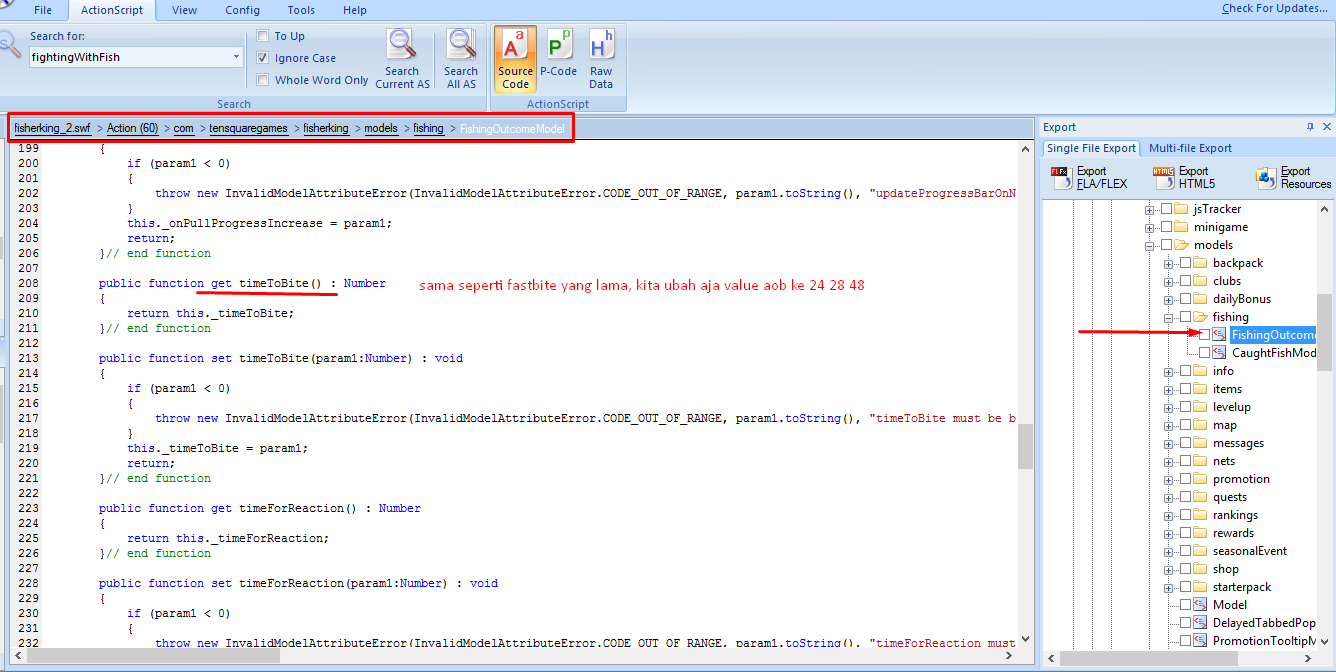The height and width of the screenshot is (672, 1336).
Task: Click the seasonalEvent folder icon
Action: click(x=1200, y=551)
